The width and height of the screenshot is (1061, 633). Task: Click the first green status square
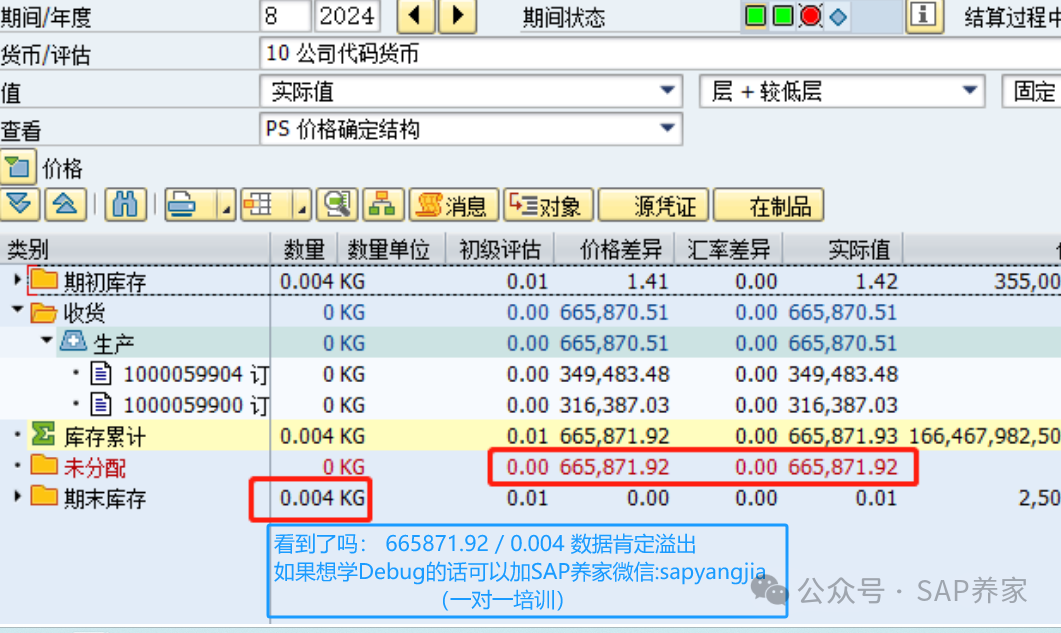coord(755,16)
